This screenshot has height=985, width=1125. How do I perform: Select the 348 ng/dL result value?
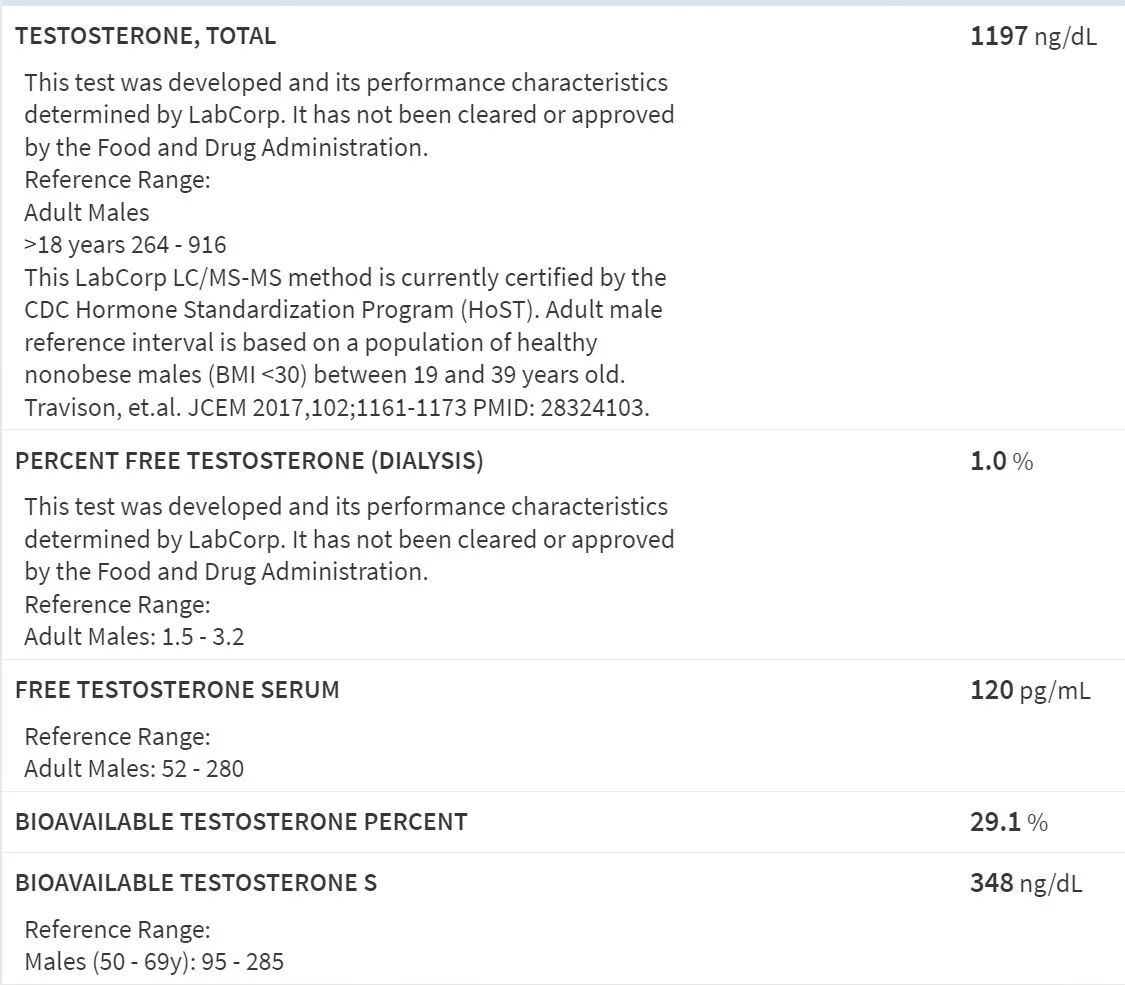pos(1026,882)
